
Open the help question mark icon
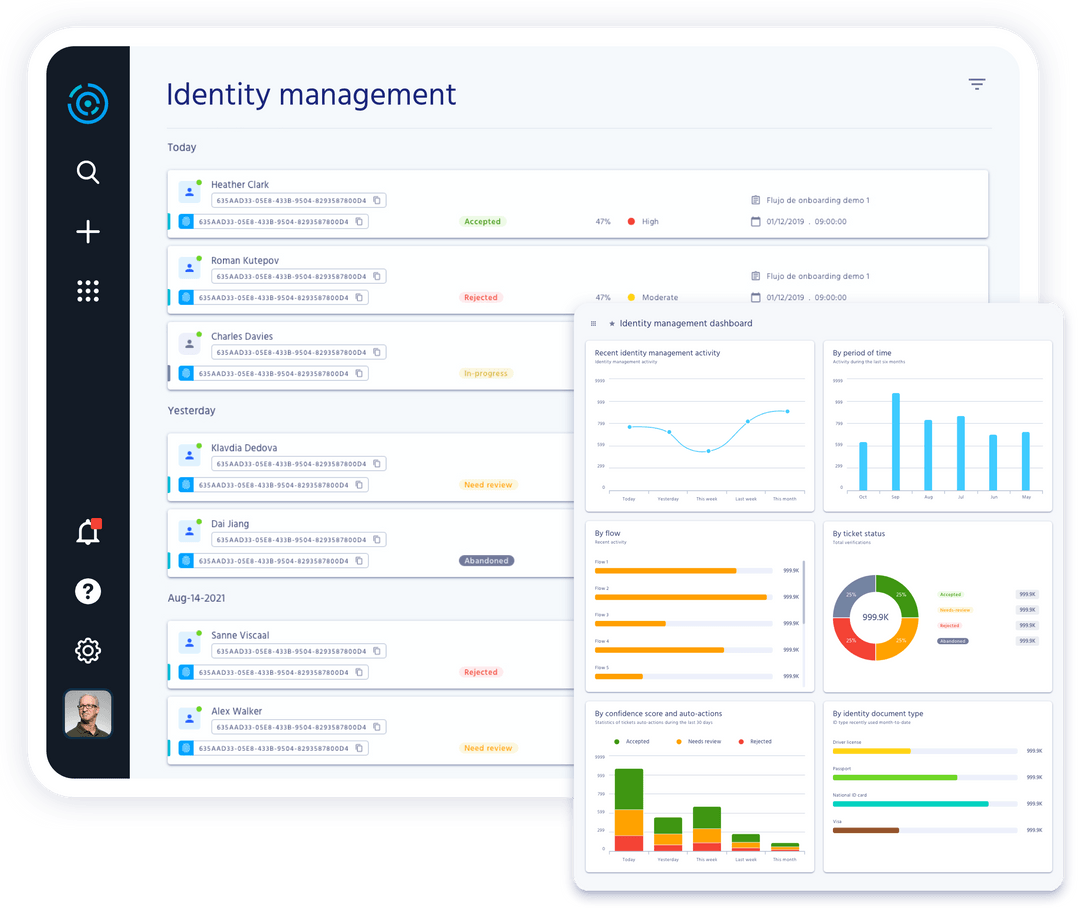click(x=88, y=591)
